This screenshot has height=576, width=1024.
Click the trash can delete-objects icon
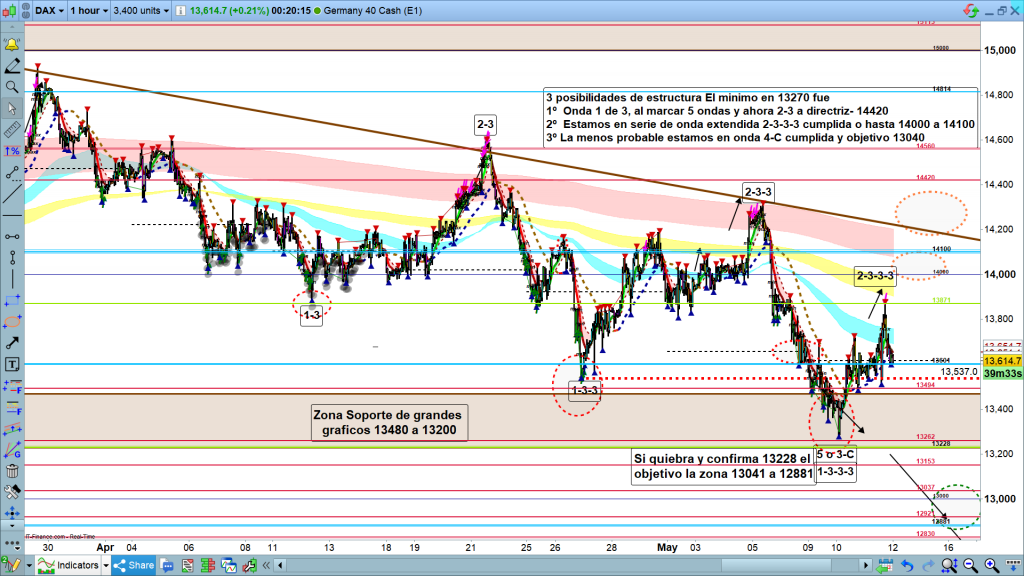point(12,472)
